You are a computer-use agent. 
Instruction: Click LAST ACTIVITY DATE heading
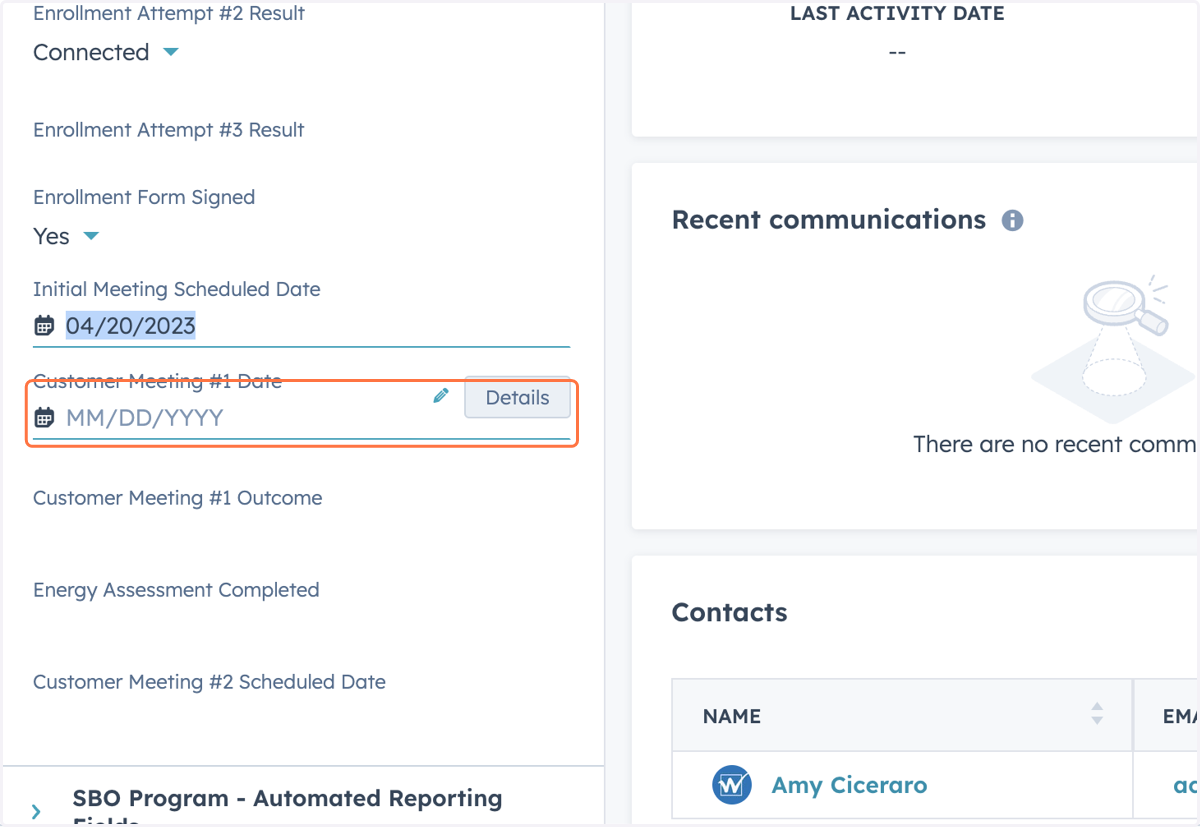897,14
